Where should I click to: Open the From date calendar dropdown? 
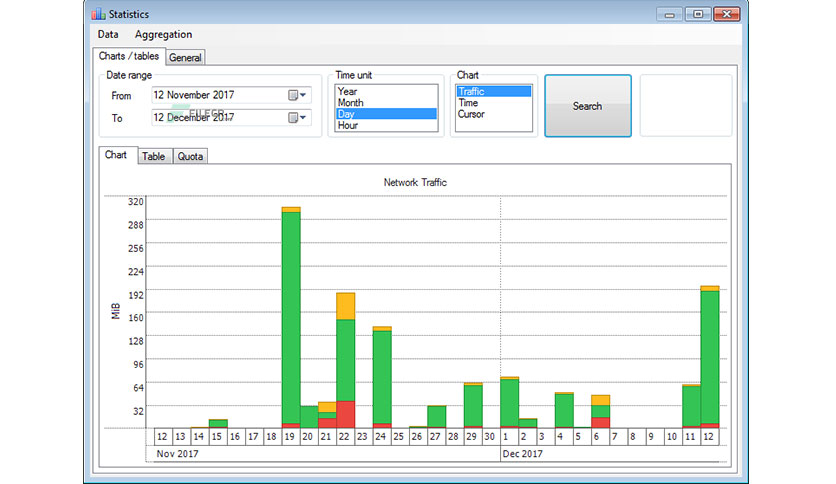pyautogui.click(x=298, y=95)
